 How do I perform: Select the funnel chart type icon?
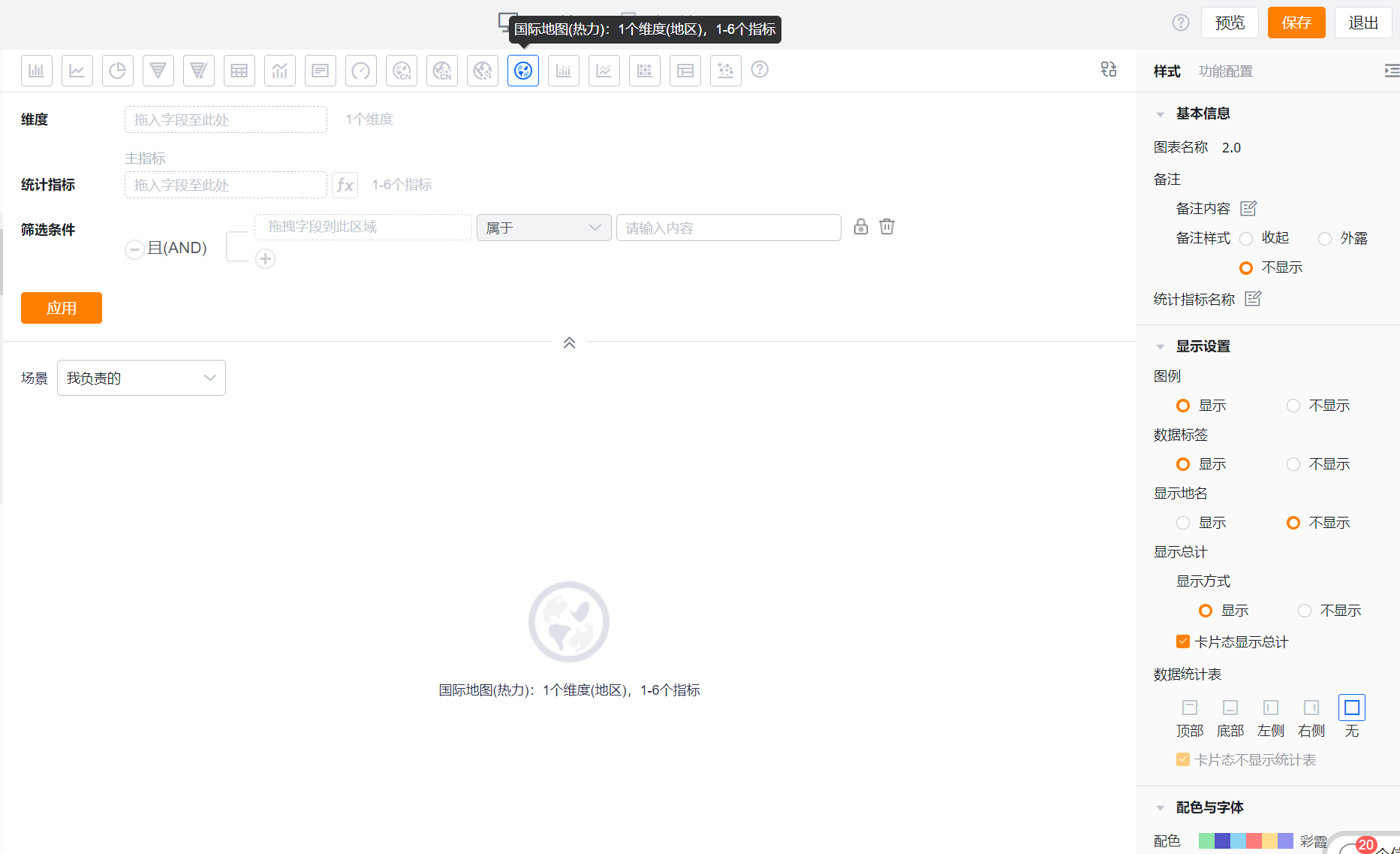tap(158, 71)
